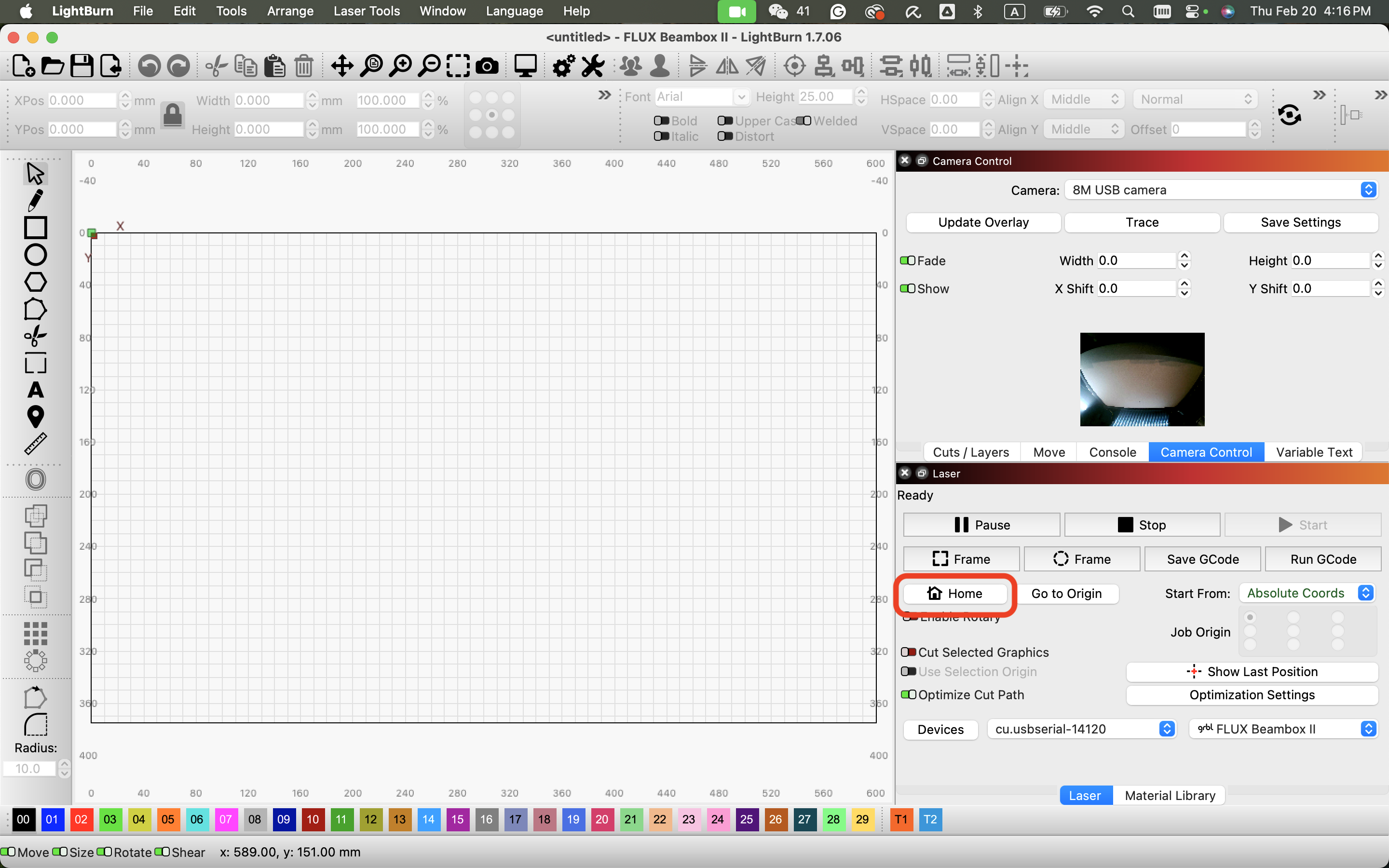1389x868 pixels.
Task: Open the Arrange menu
Action: [x=290, y=11]
